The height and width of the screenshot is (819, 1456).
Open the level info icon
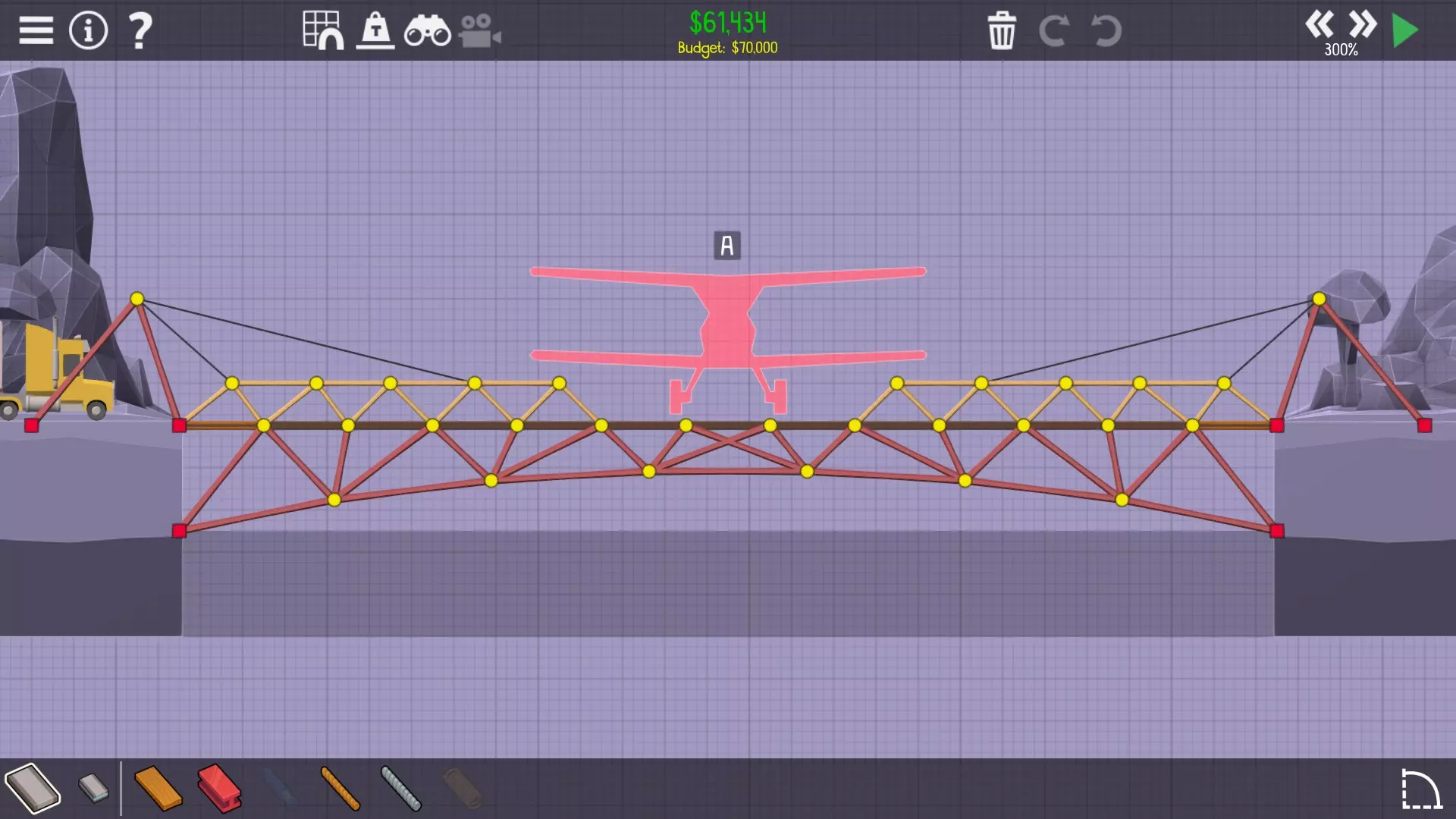tap(88, 31)
